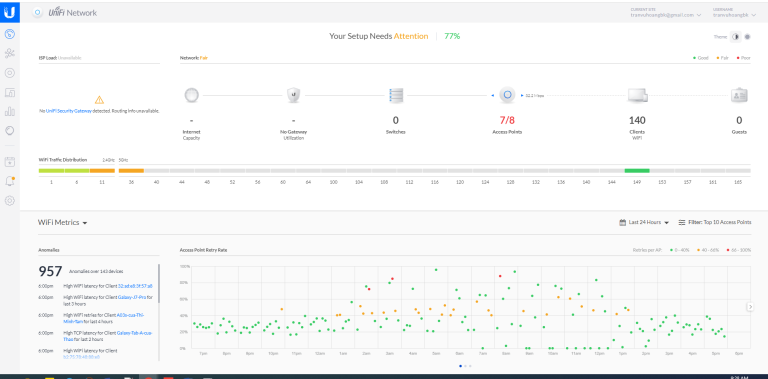Viewport: 768px width, 379px height.
Task: Click the Access Points 7/8 icon
Action: tap(507, 95)
